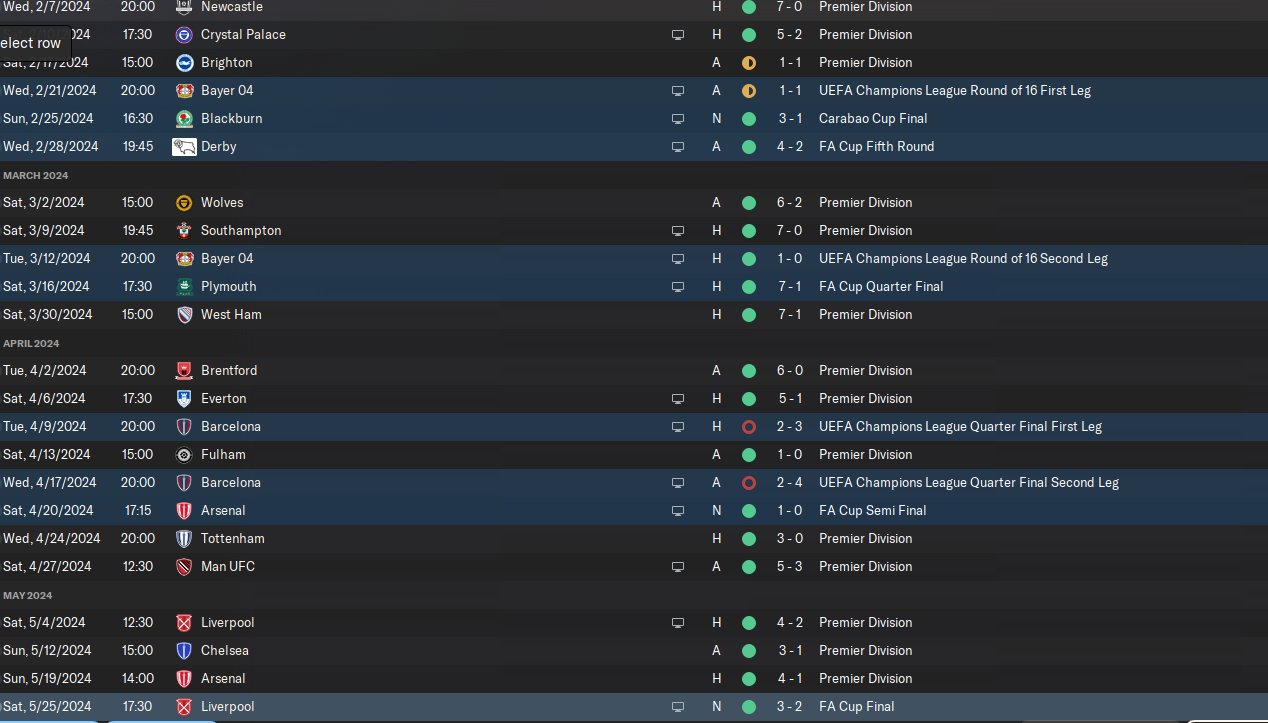Open the Blackburn team link
Screen dimensions: 1268x723
(231, 118)
